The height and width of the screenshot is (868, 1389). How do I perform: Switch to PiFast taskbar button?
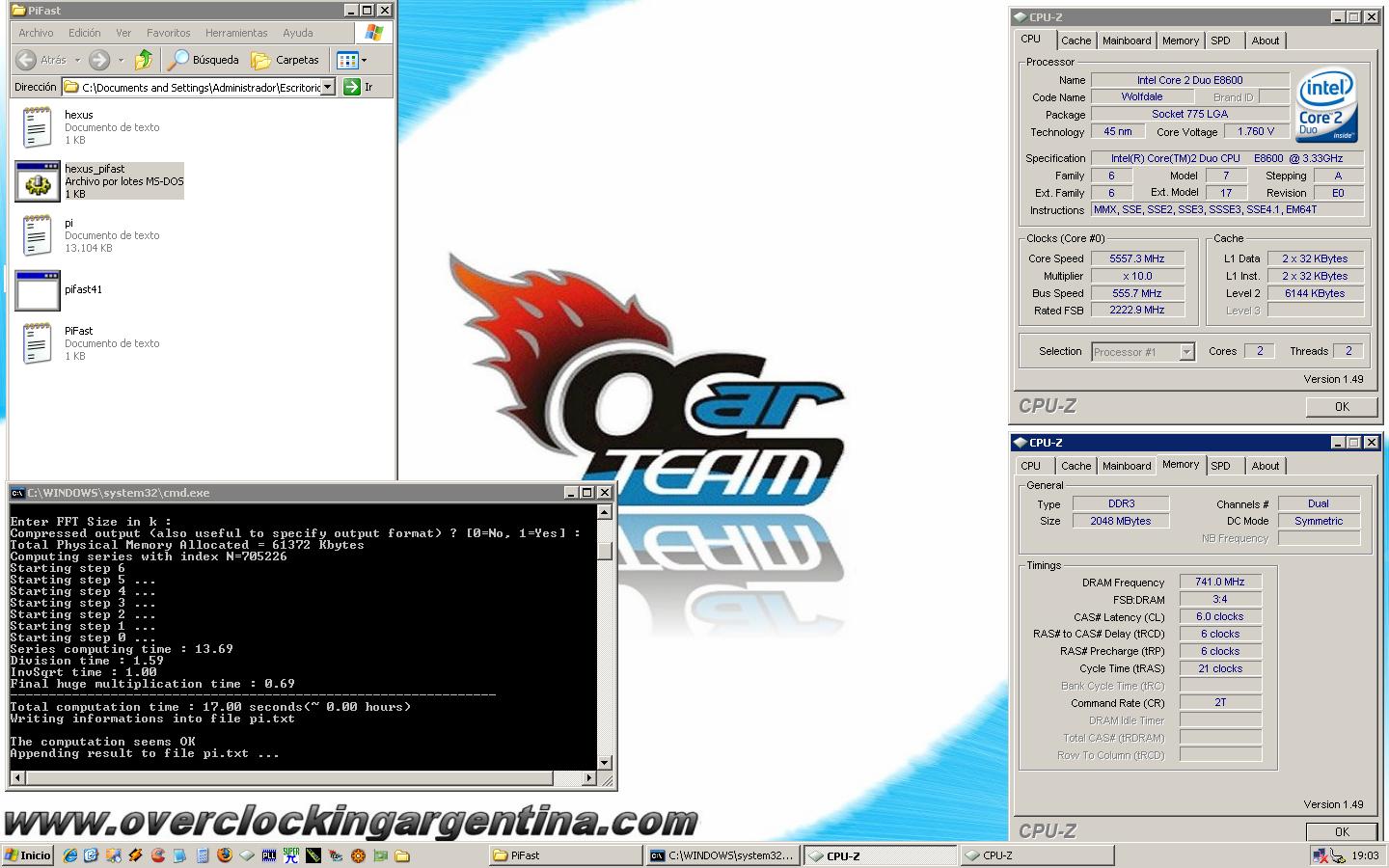click(x=565, y=855)
